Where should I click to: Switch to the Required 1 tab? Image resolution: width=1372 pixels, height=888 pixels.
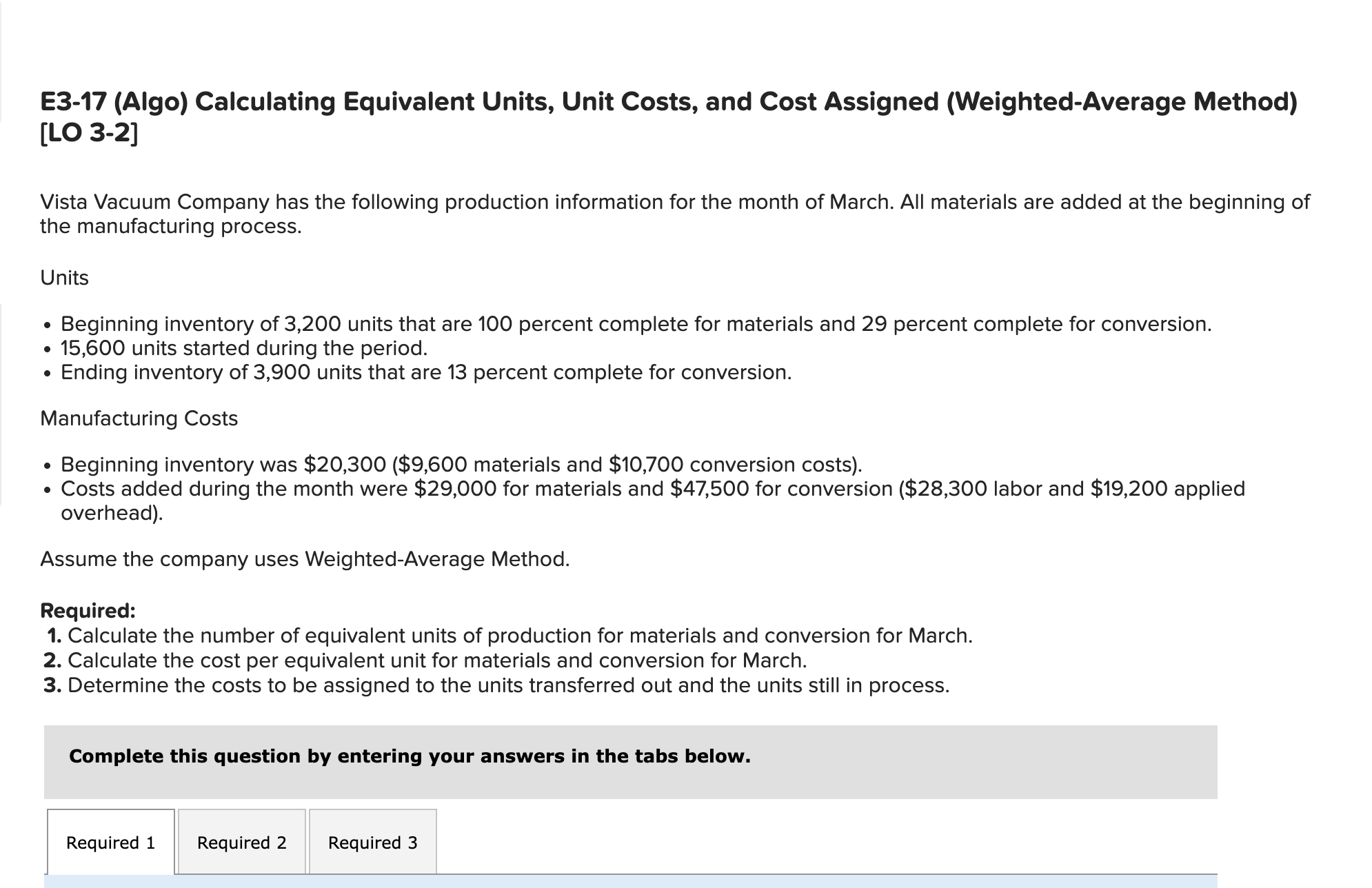pos(111,842)
